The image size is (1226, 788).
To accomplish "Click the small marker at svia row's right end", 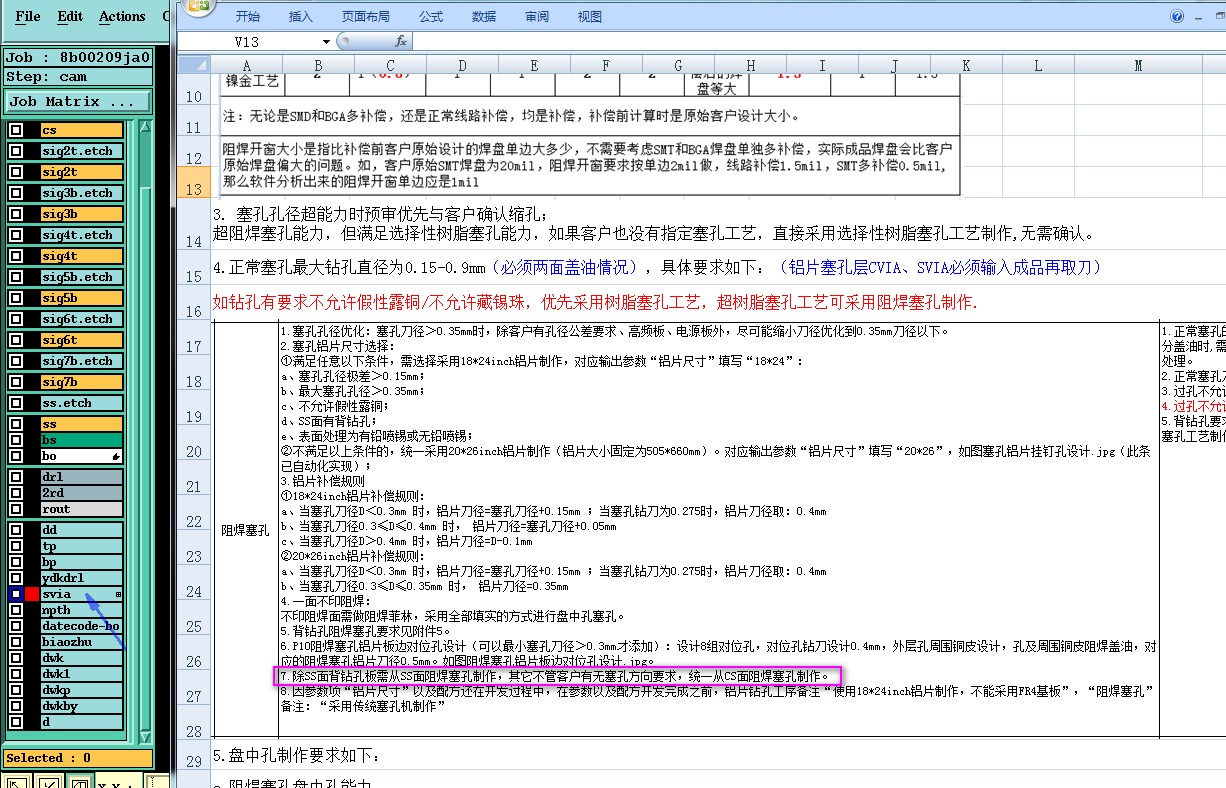I will pyautogui.click(x=119, y=595).
